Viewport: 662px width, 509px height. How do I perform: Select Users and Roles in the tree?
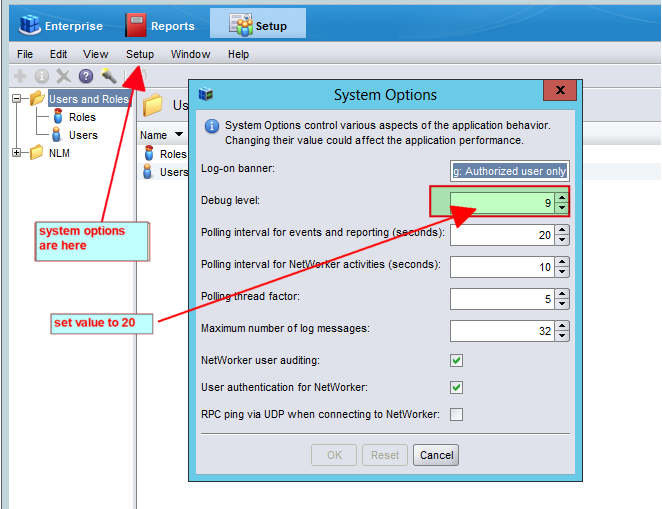click(89, 99)
